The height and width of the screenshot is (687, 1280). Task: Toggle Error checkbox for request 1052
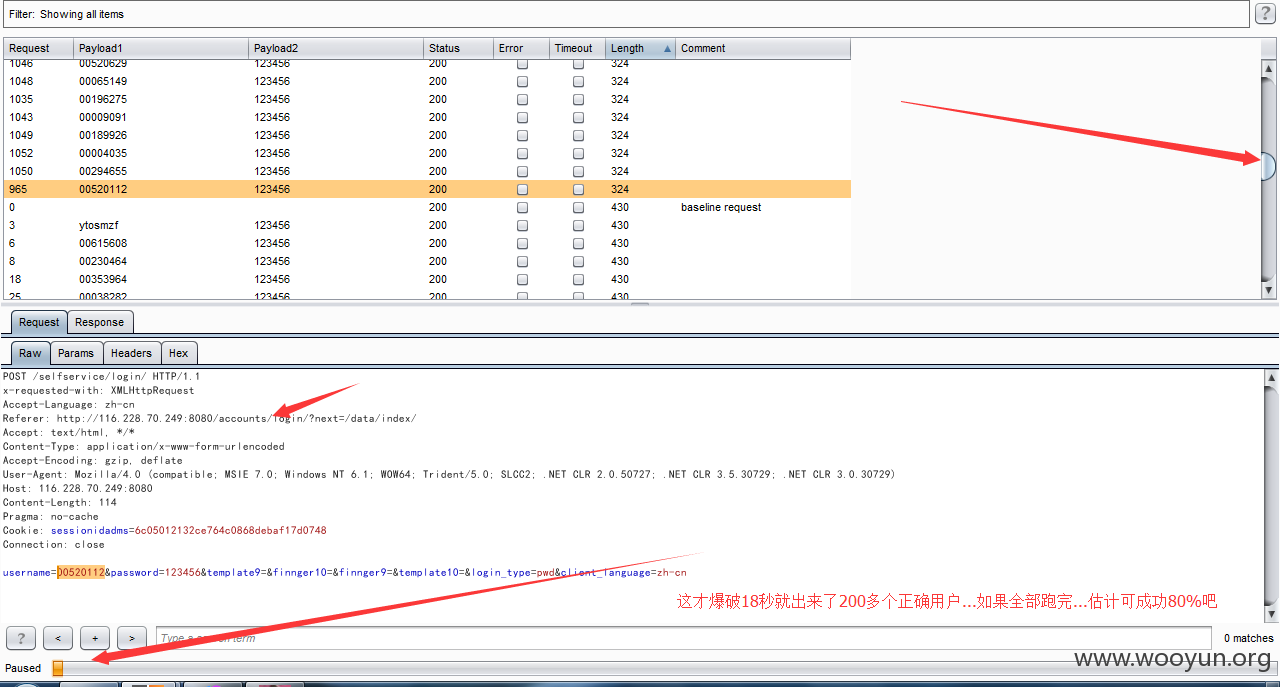point(522,153)
